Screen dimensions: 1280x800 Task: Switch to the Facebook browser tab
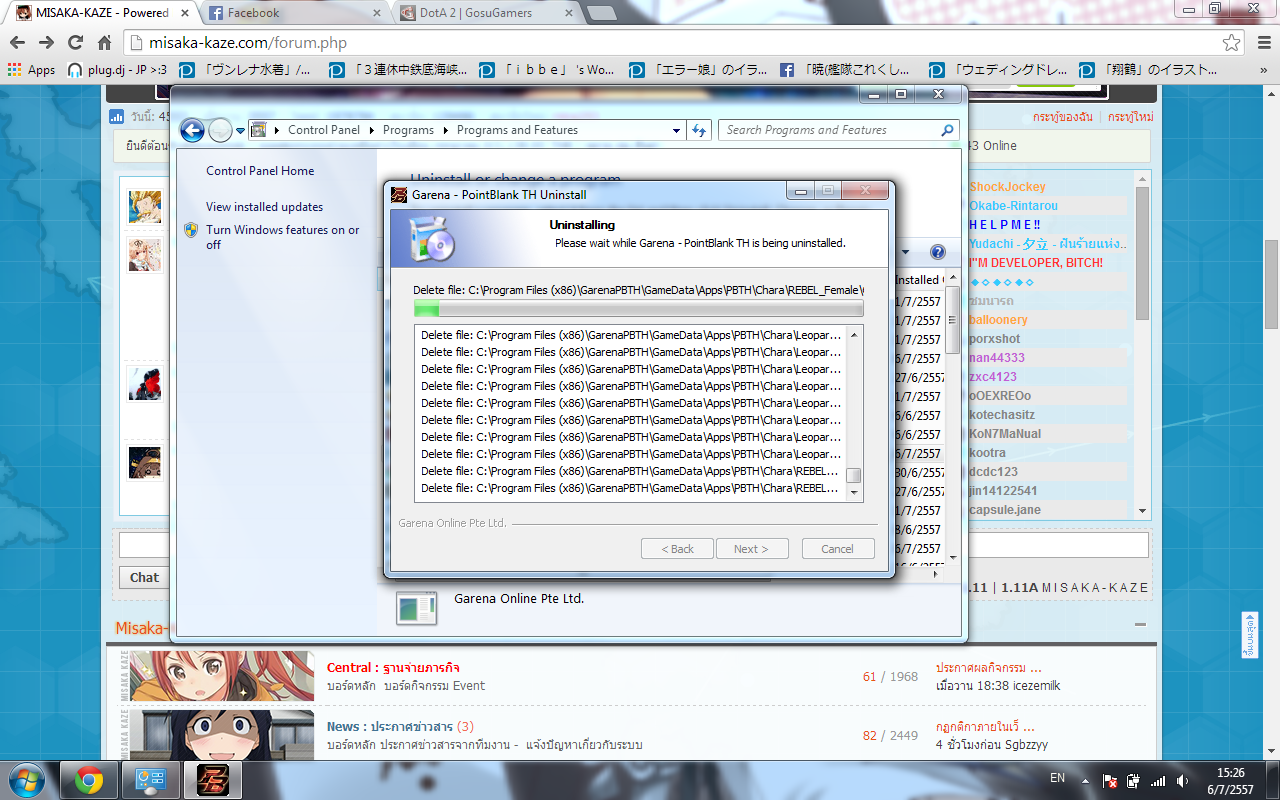click(x=291, y=13)
